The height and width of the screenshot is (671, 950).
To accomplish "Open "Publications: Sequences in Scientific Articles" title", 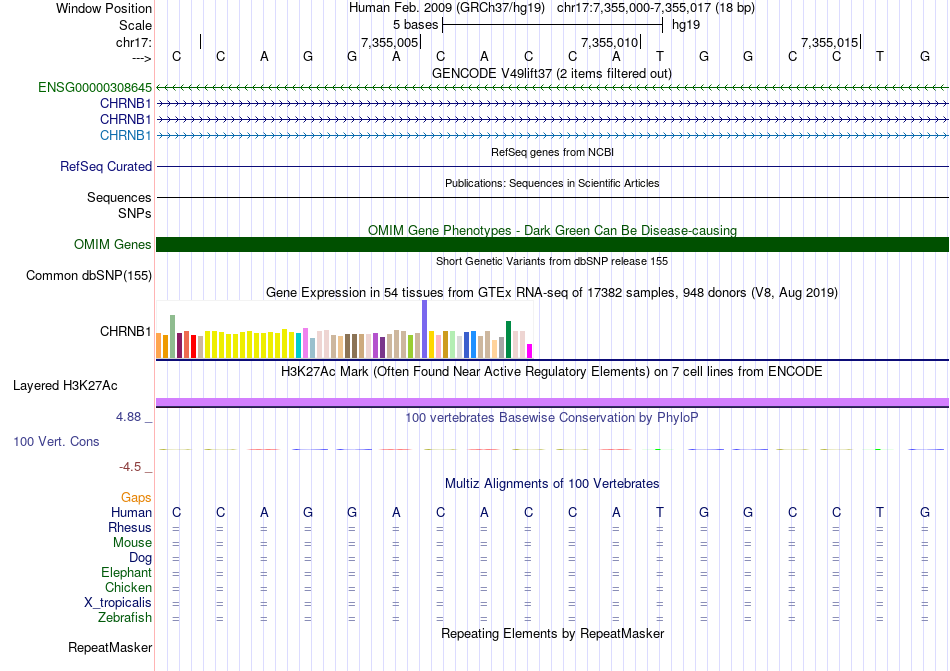I will click(x=552, y=183).
